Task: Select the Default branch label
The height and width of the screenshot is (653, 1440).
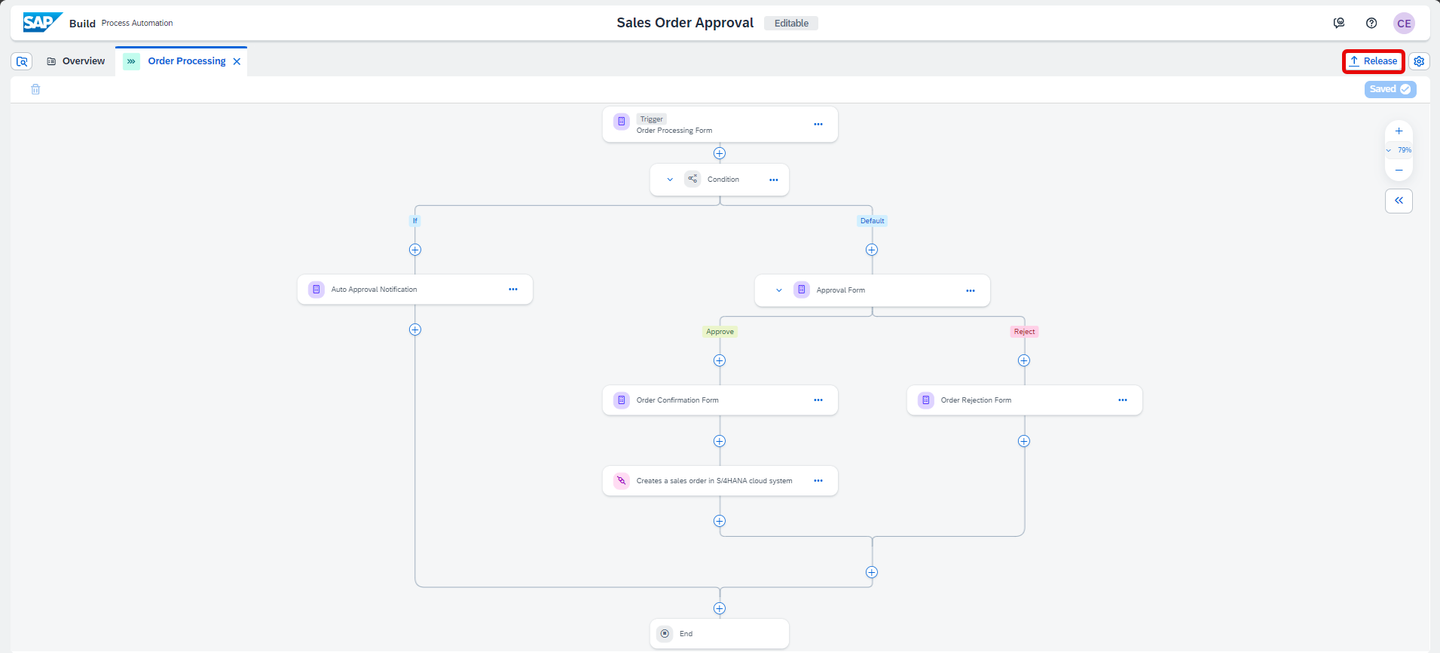Action: pos(871,220)
